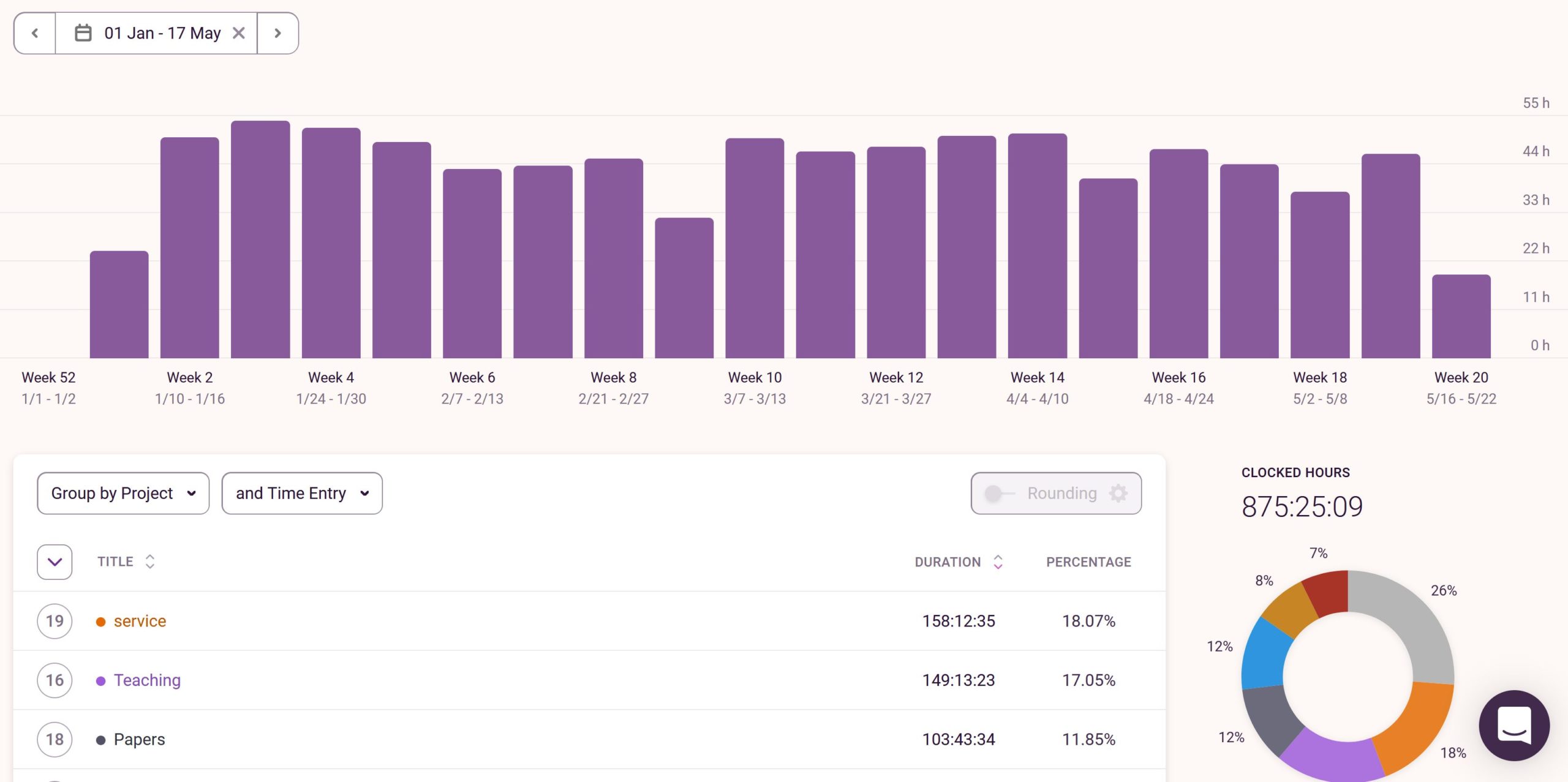Toggle the Rounding switch on/off
1568x782 pixels.
pyautogui.click(x=998, y=493)
